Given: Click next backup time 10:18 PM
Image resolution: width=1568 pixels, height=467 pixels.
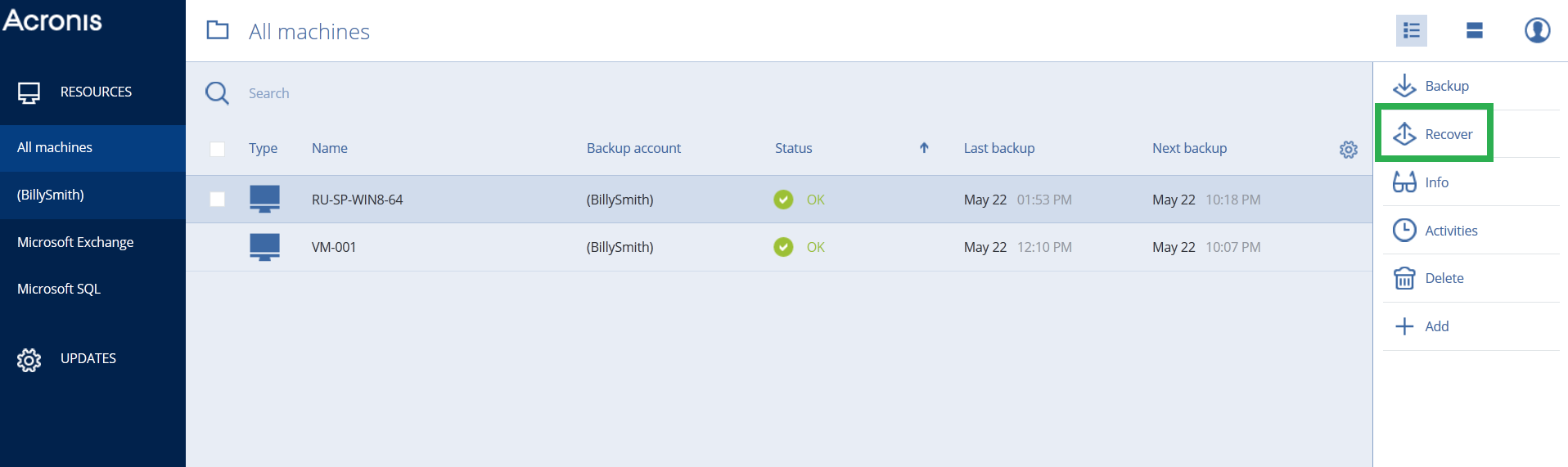Looking at the screenshot, I should pyautogui.click(x=1232, y=200).
